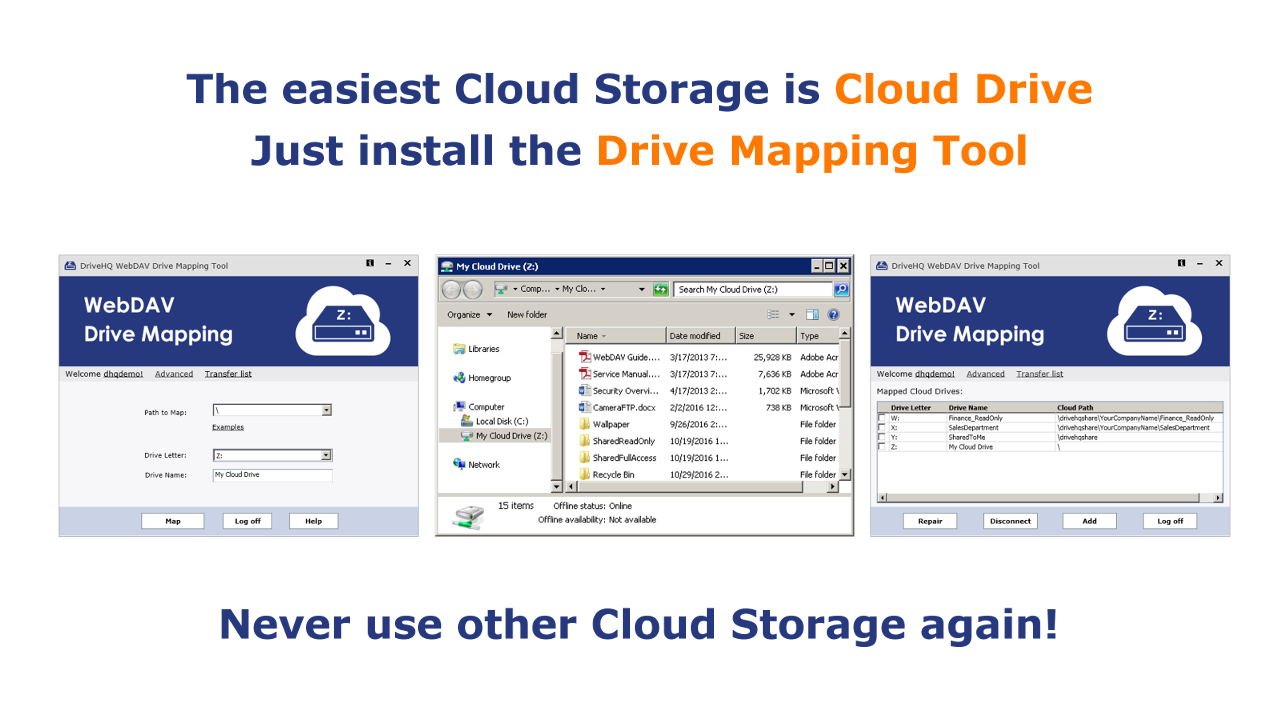
Task: Click the Libraries icon in navigation pane
Action: [x=459, y=349]
